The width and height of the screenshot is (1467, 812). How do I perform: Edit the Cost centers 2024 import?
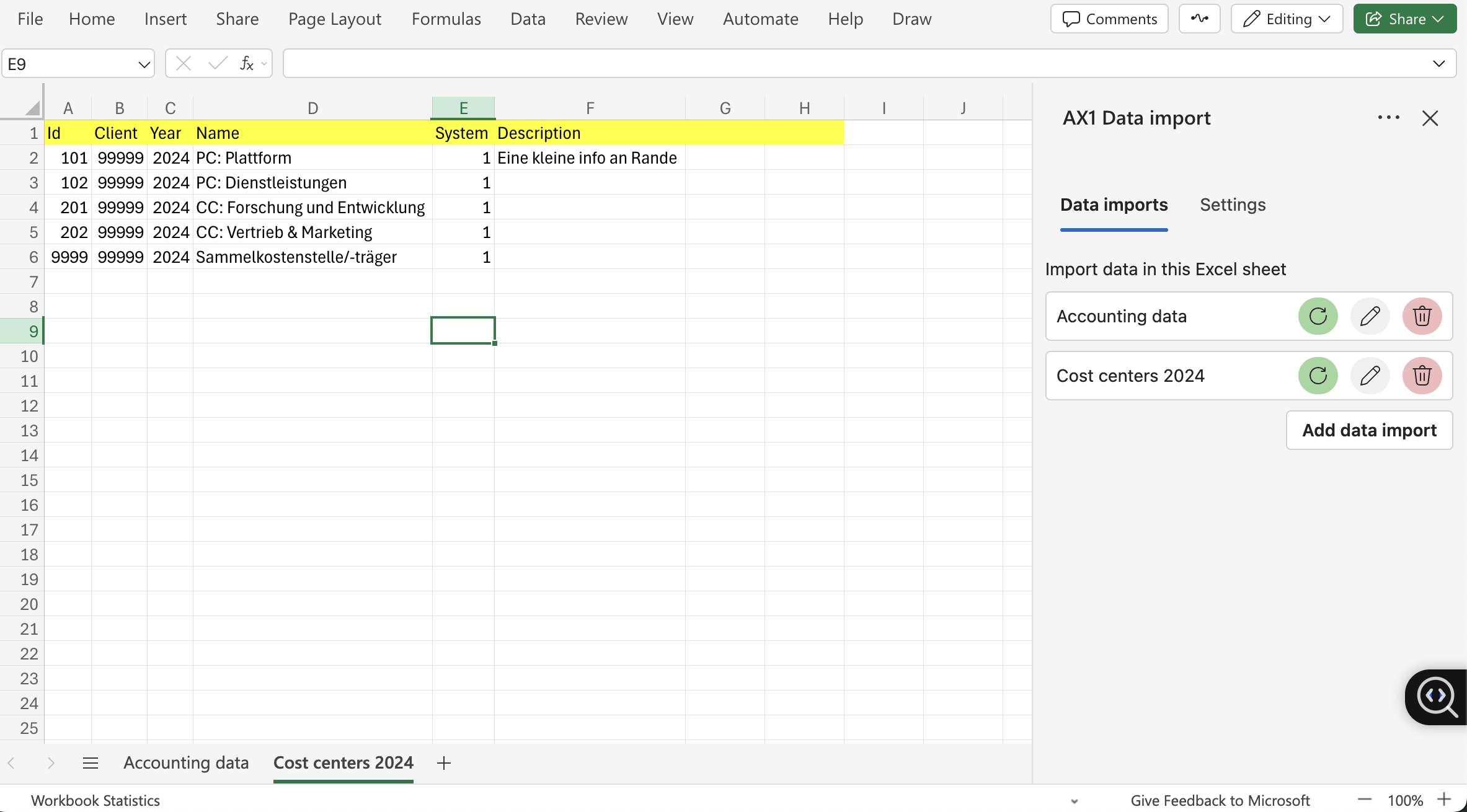(x=1370, y=376)
